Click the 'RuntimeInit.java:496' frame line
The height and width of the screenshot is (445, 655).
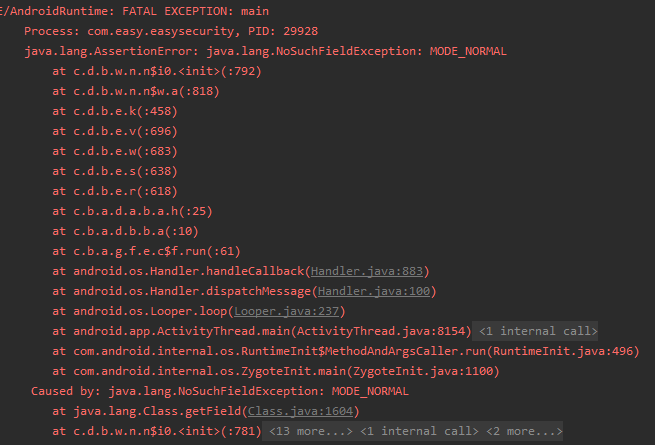coord(346,351)
